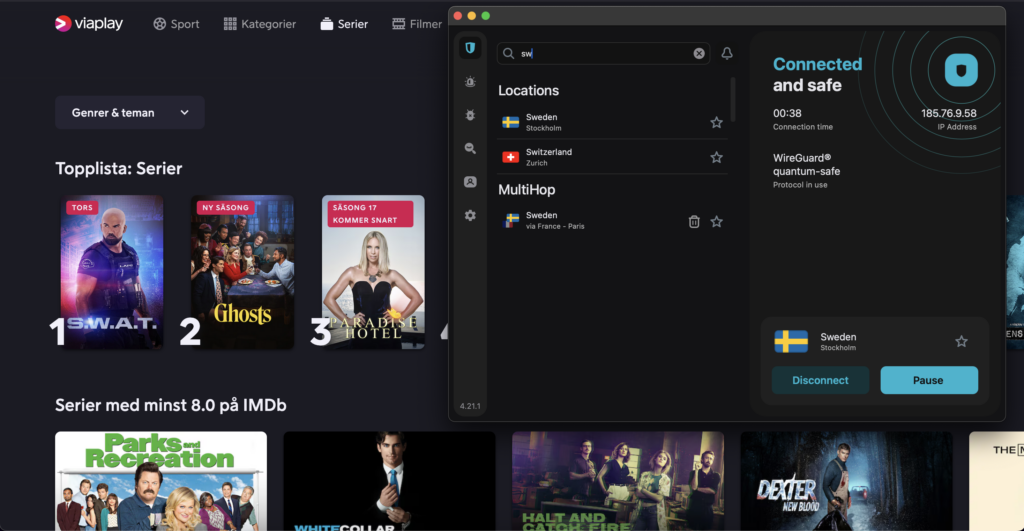Click the Sweden flag in Locations list
This screenshot has width=1024, height=531.
(511, 122)
